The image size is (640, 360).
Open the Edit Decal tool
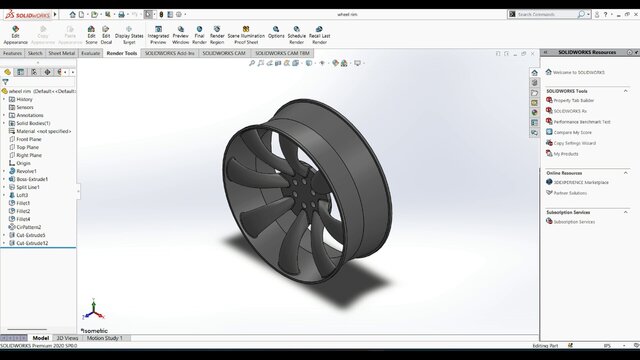click(106, 35)
